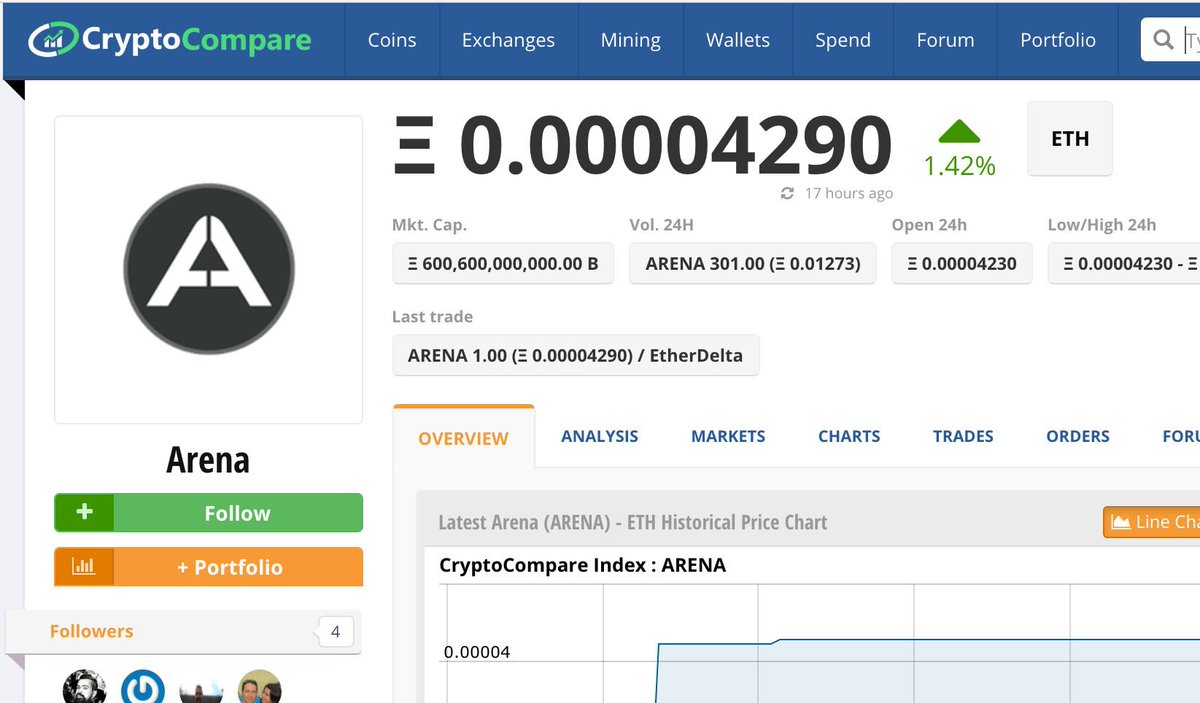Switch to the Orders tab

1078,436
